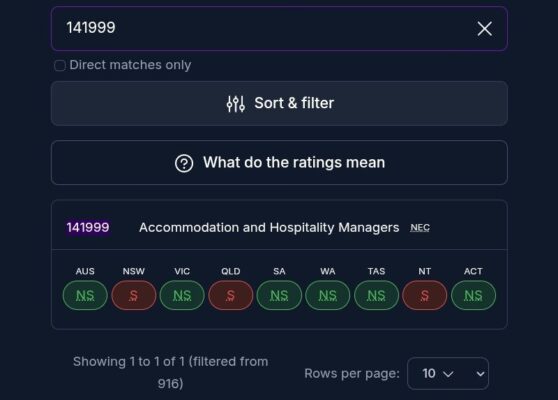This screenshot has width=558, height=400.
Task: Click the NT S rating badge
Action: click(425, 295)
